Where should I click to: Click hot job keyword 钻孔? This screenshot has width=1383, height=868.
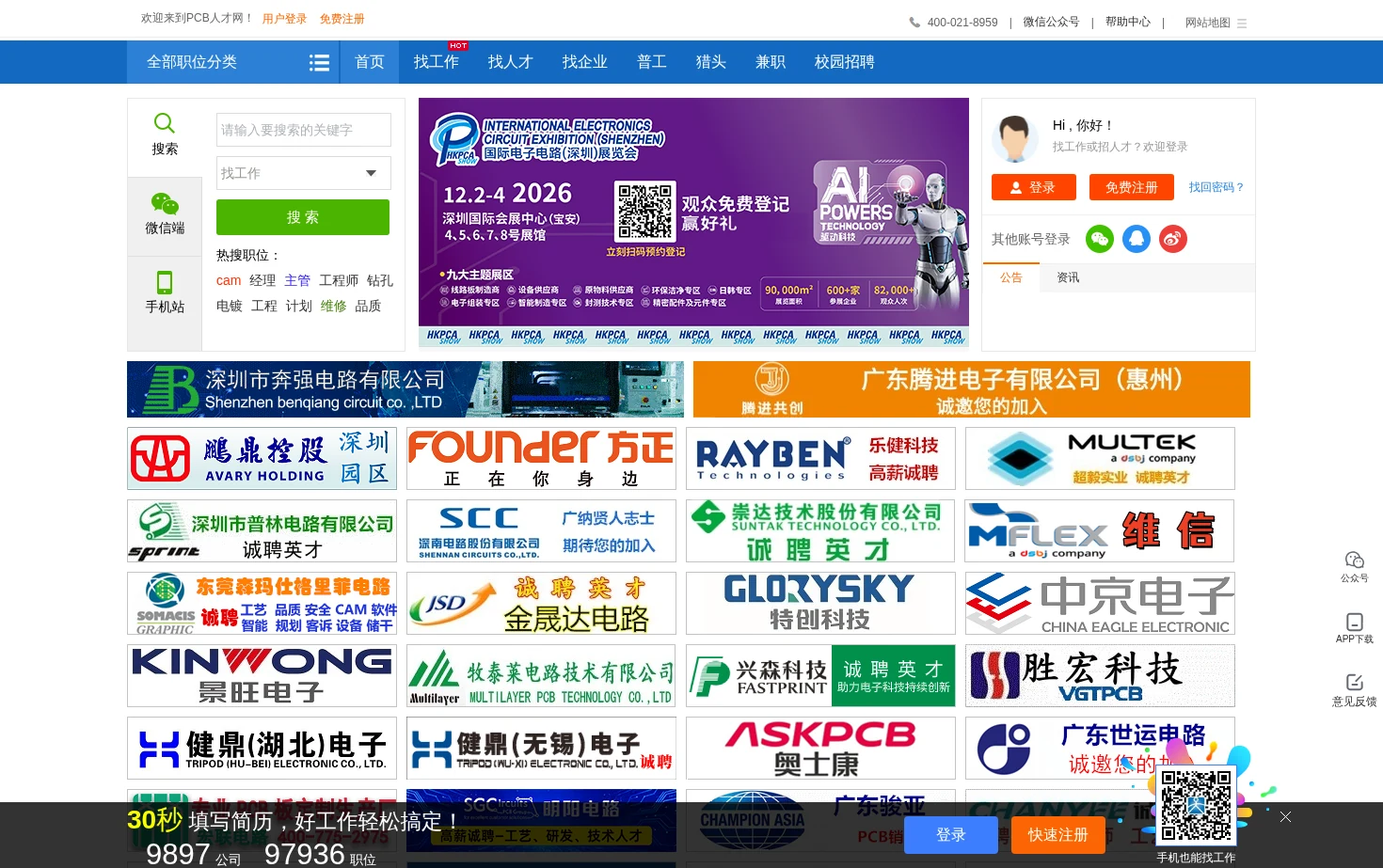pyautogui.click(x=380, y=280)
